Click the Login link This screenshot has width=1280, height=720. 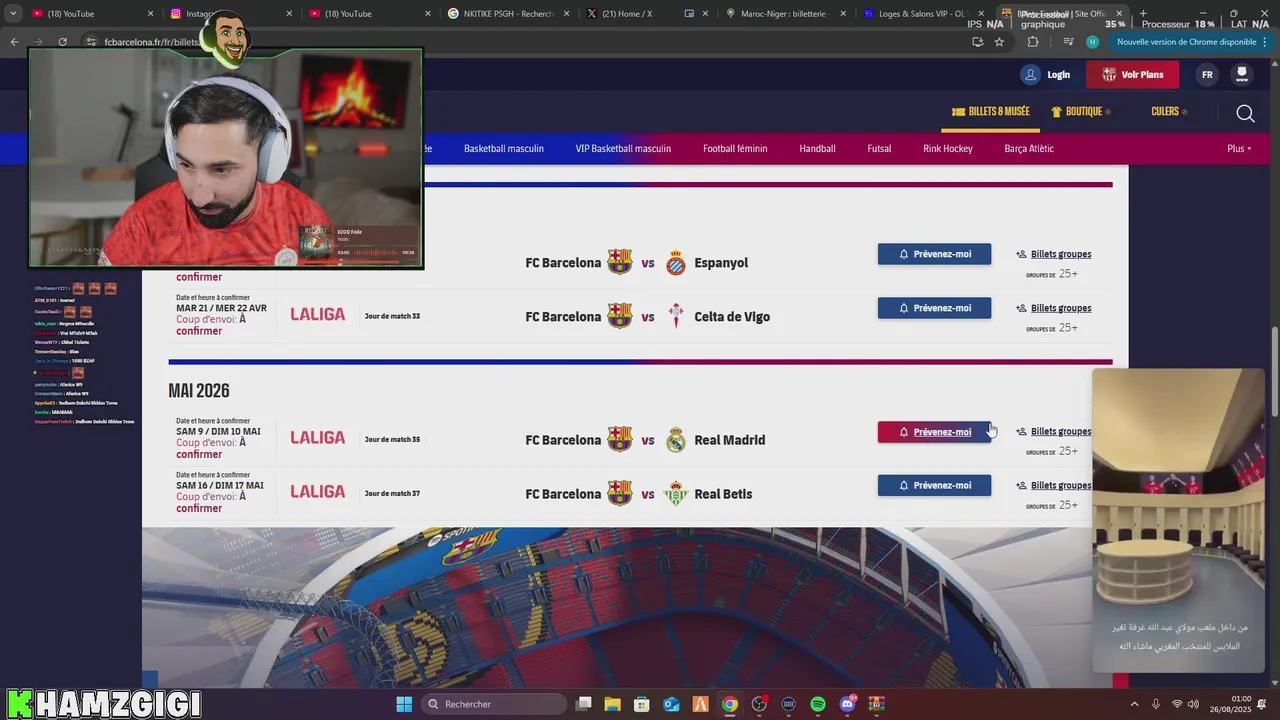(1058, 75)
